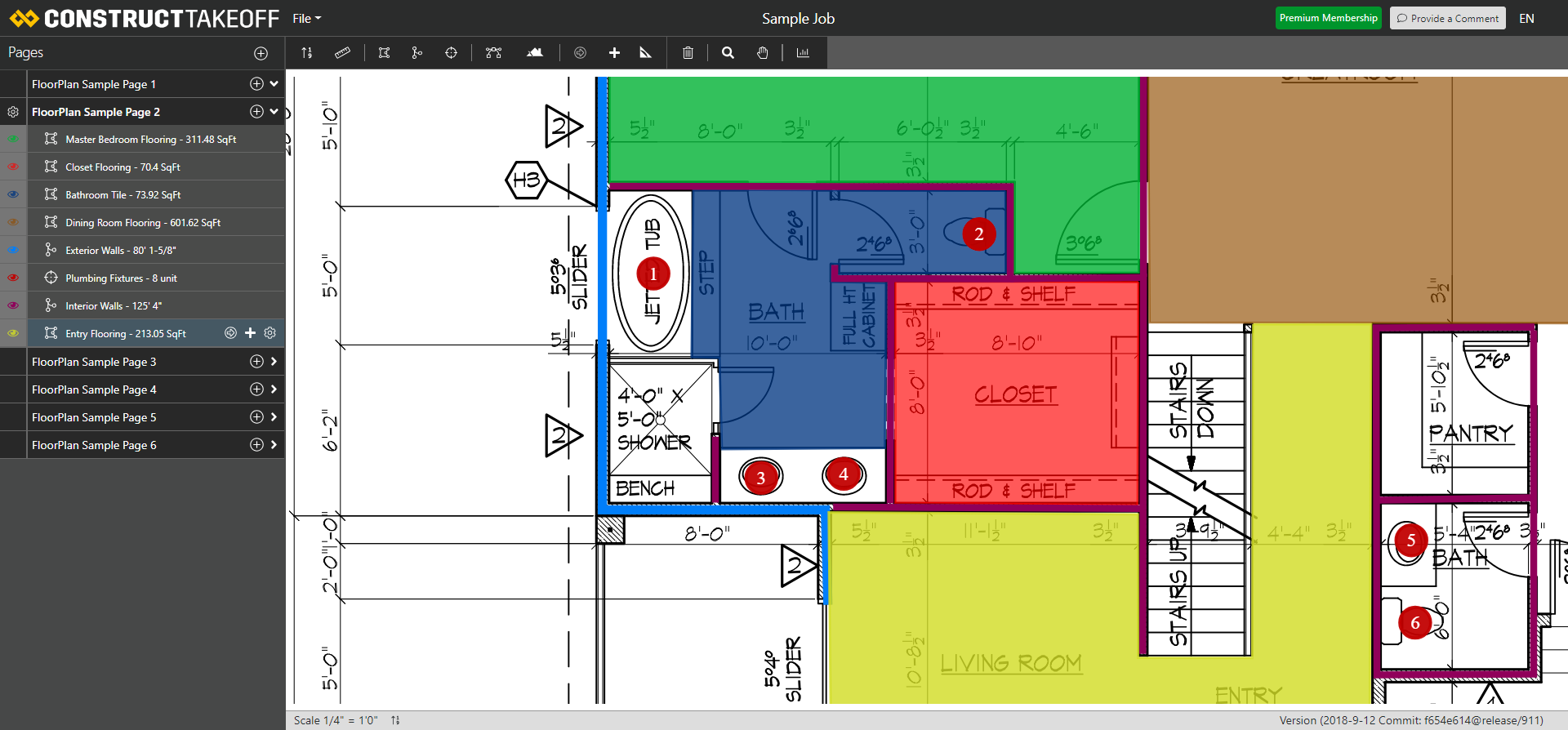Click the trash delete icon
Image resolution: width=1568 pixels, height=730 pixels.
coord(688,53)
